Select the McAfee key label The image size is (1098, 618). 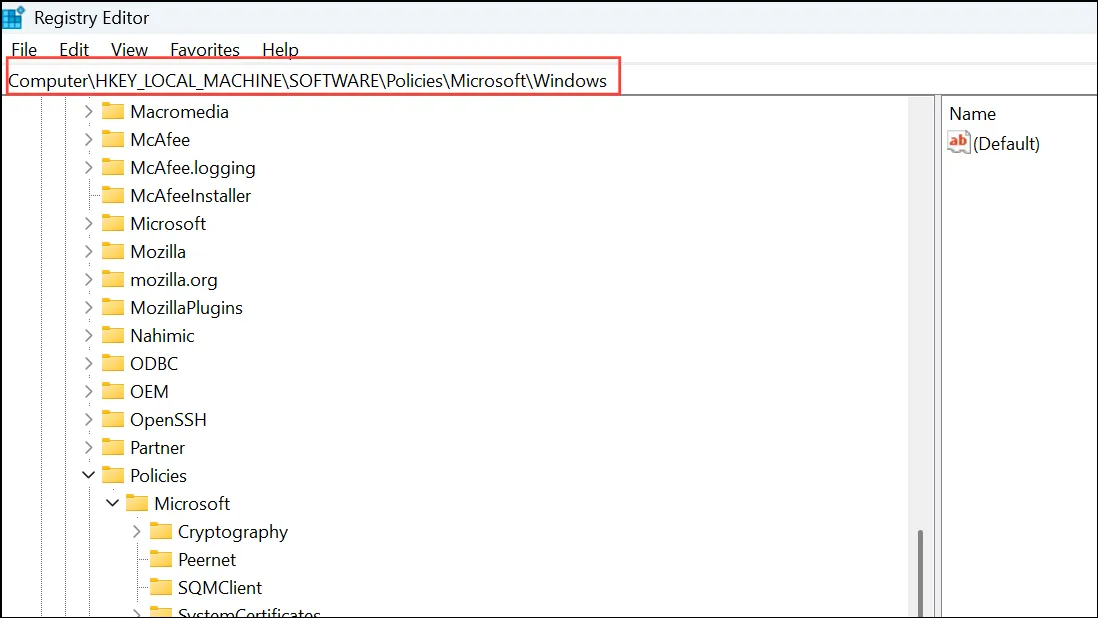tap(160, 139)
